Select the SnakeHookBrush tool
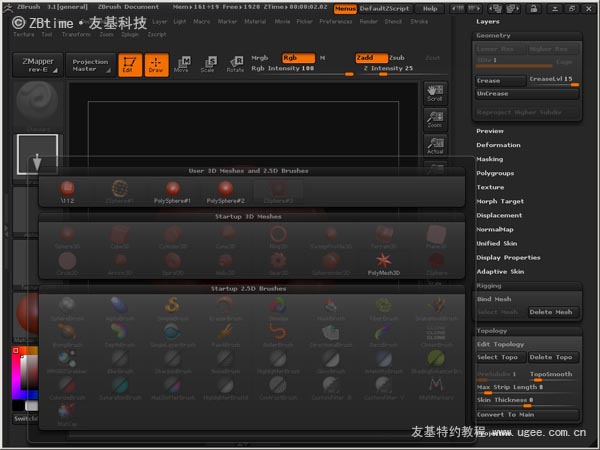This screenshot has height=450, width=600. coord(436,309)
